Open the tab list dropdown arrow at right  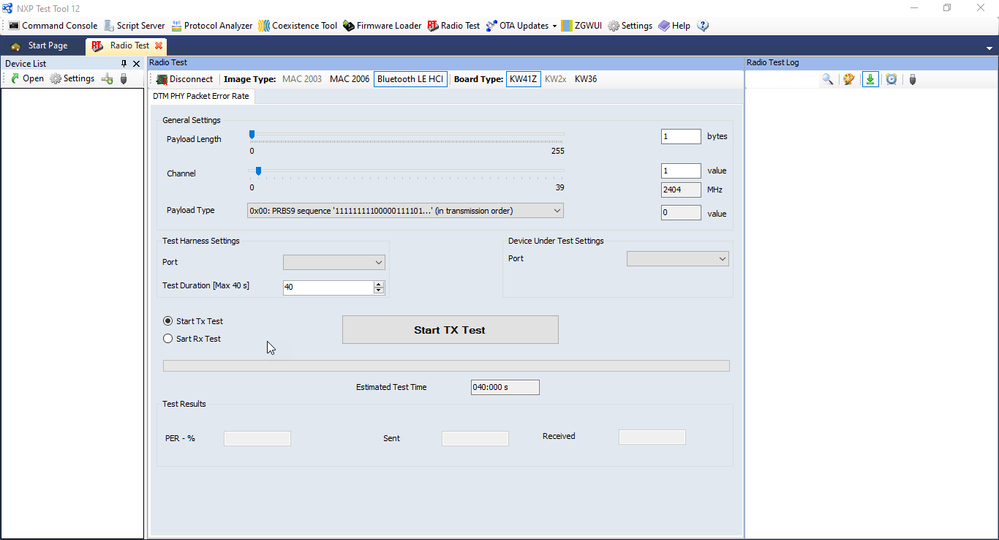click(989, 48)
